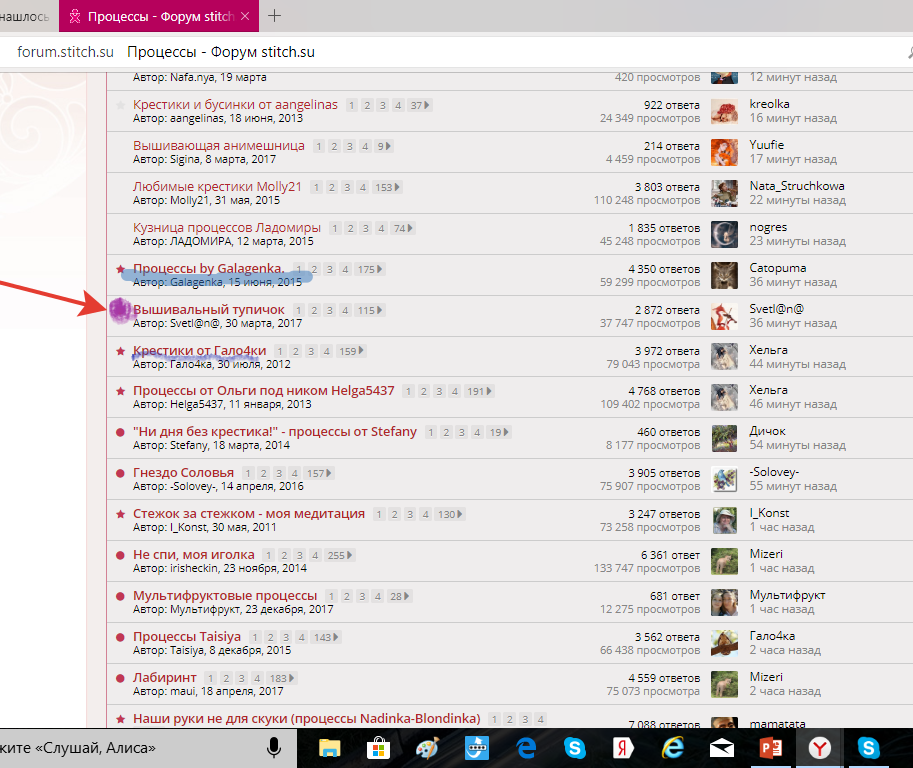The image size is (913, 768).
Task: Open last poster Nata_Struchkowa profile
Action: 796,186
